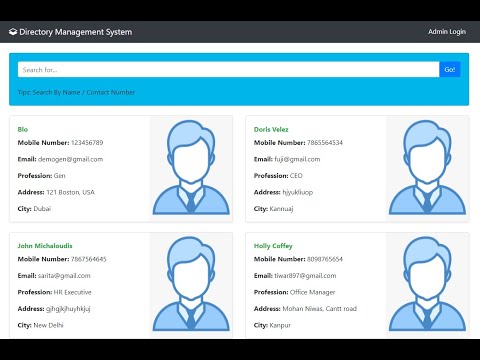Click the profession CEO

point(296,176)
